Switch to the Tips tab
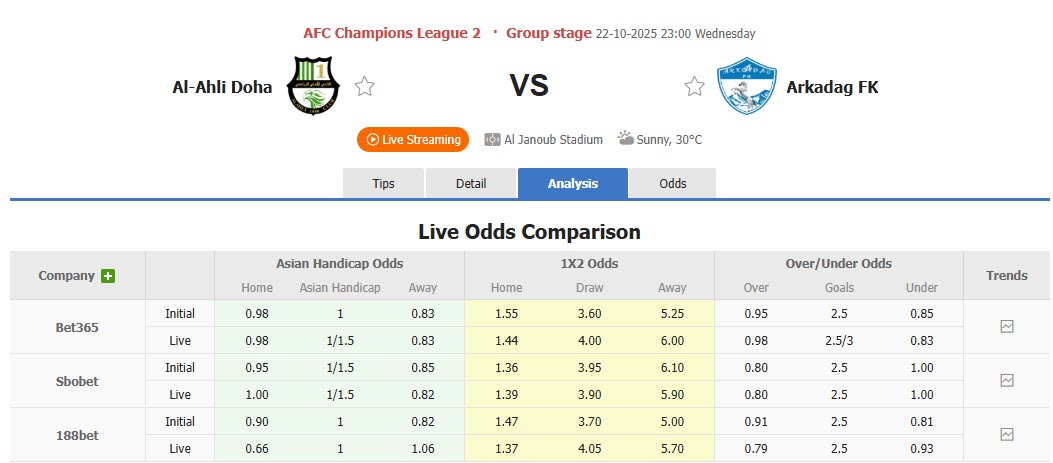 tap(383, 184)
